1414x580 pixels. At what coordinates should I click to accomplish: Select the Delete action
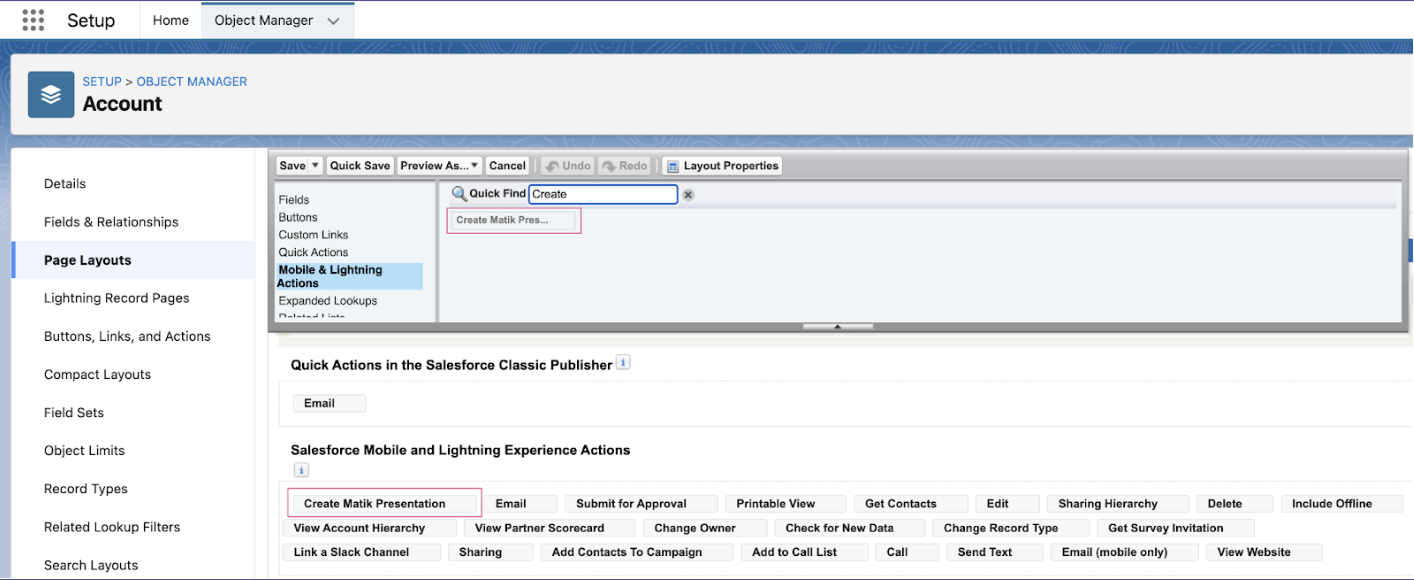(x=1234, y=503)
